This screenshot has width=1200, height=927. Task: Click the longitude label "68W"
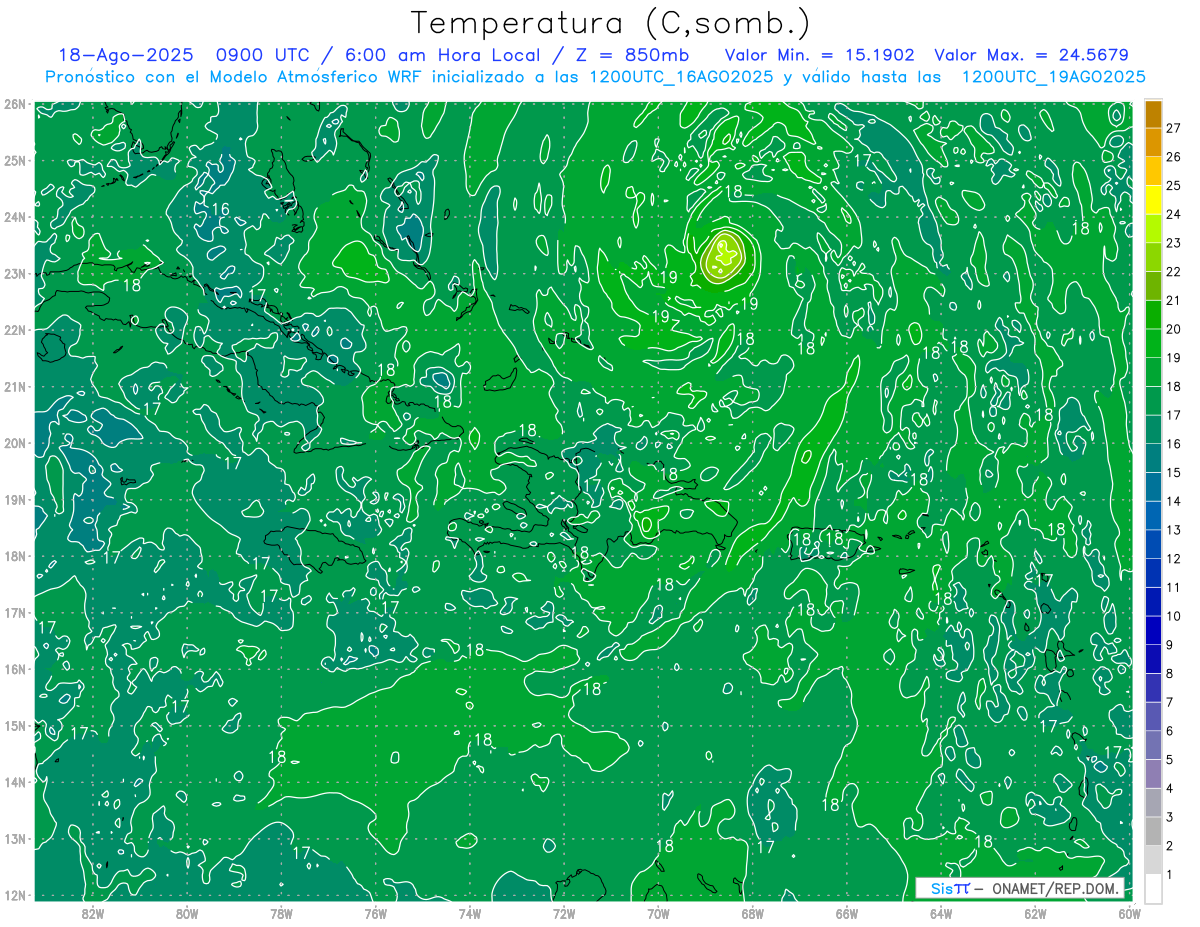point(752,914)
